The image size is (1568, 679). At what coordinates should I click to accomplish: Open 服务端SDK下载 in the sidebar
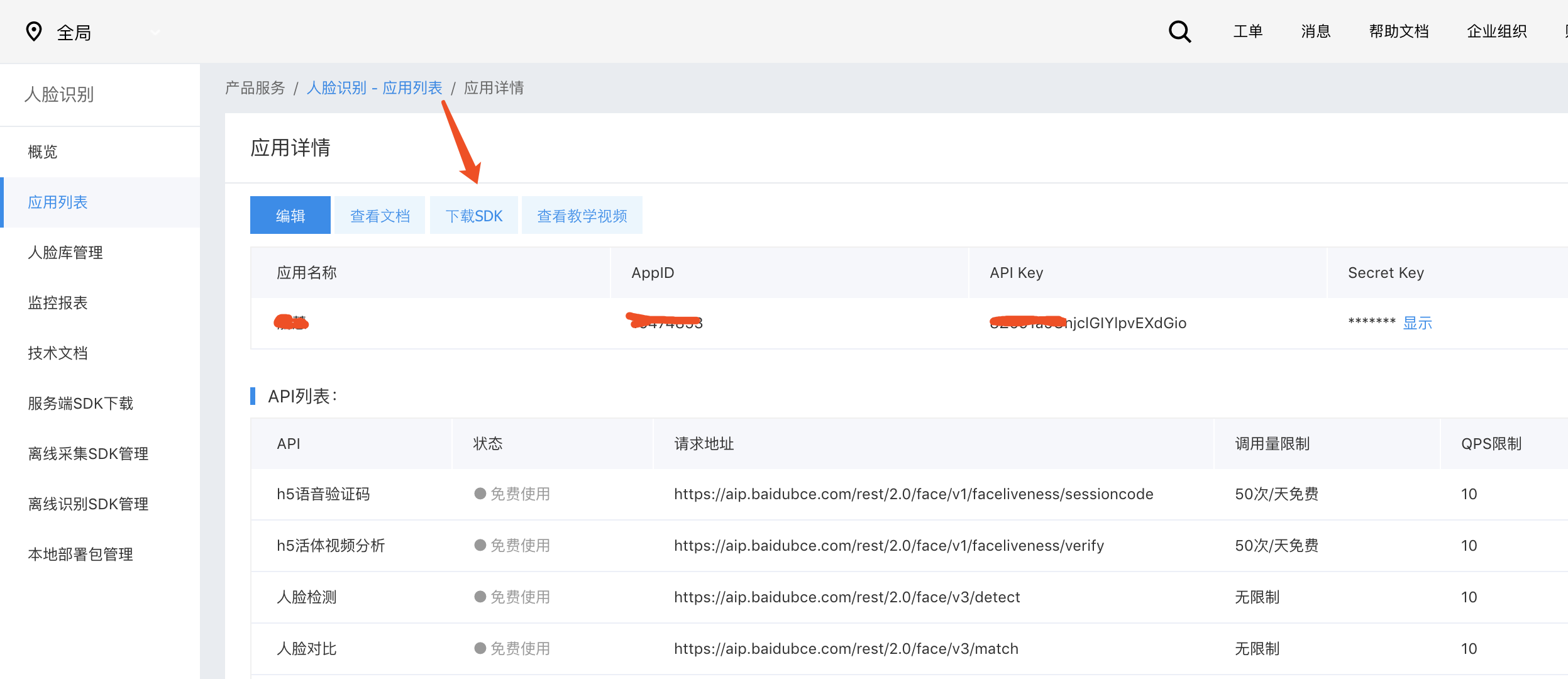pyautogui.click(x=100, y=403)
